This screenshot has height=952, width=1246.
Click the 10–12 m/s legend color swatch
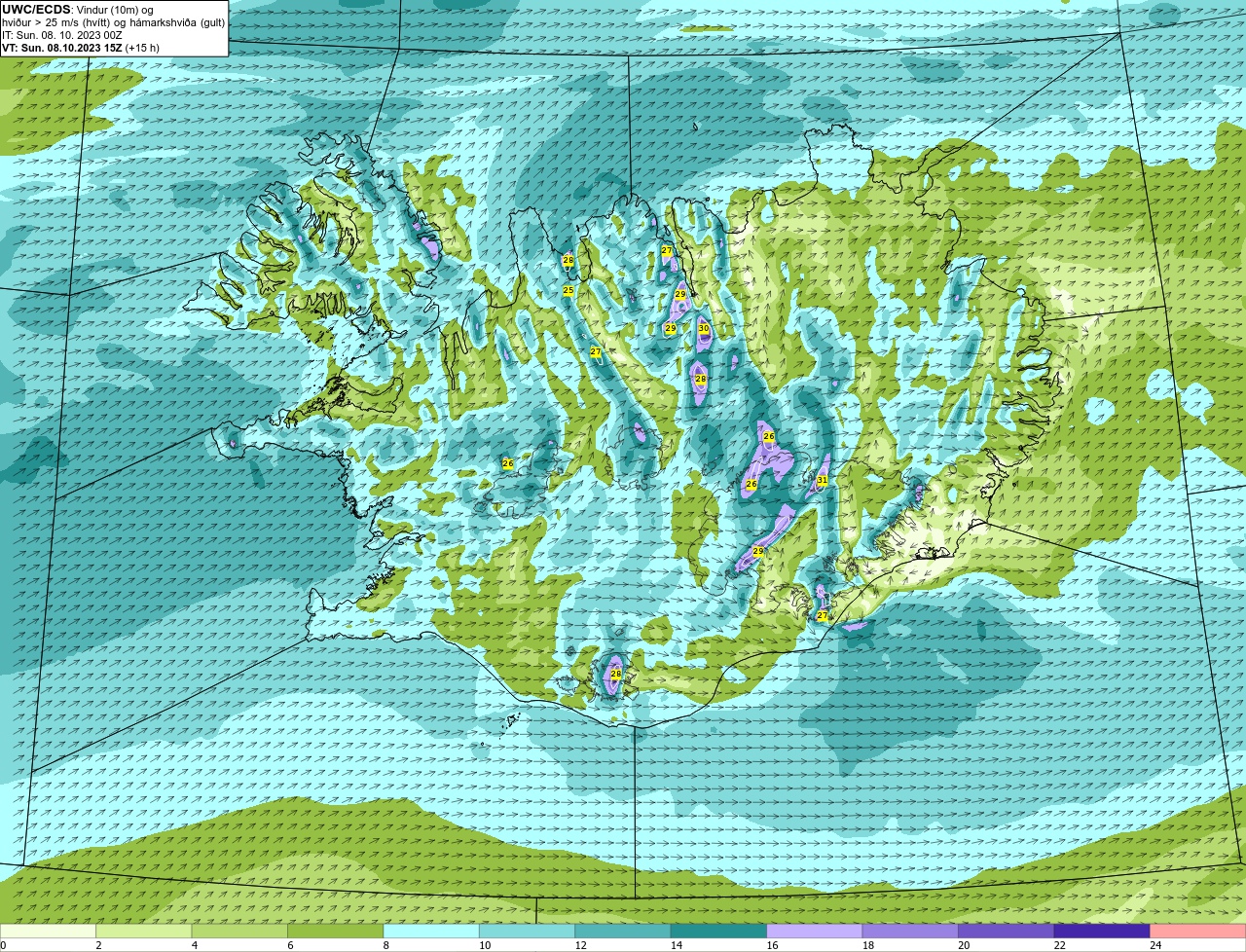click(528, 931)
